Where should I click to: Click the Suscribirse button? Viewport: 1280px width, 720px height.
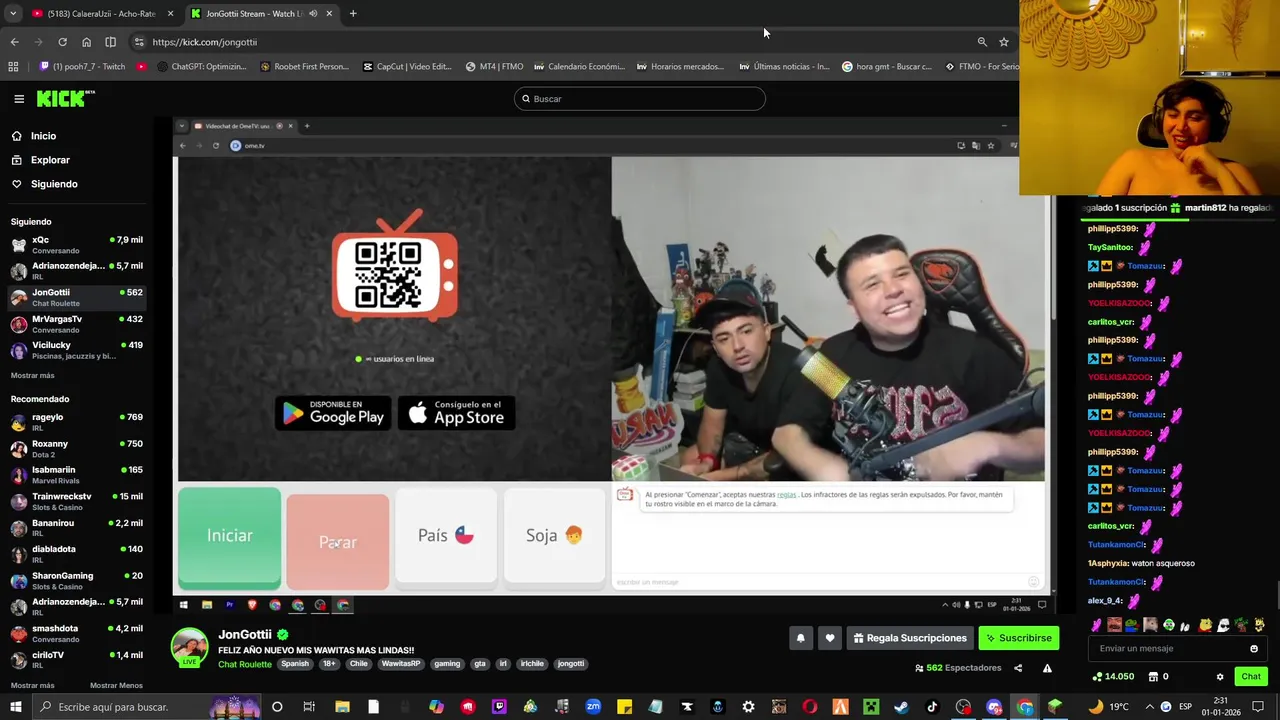coord(1018,638)
